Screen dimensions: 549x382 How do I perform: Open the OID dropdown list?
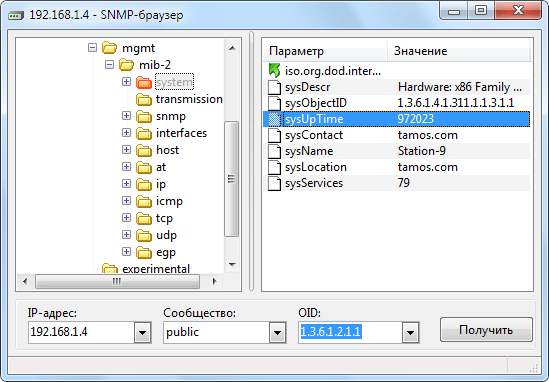[x=410, y=332]
